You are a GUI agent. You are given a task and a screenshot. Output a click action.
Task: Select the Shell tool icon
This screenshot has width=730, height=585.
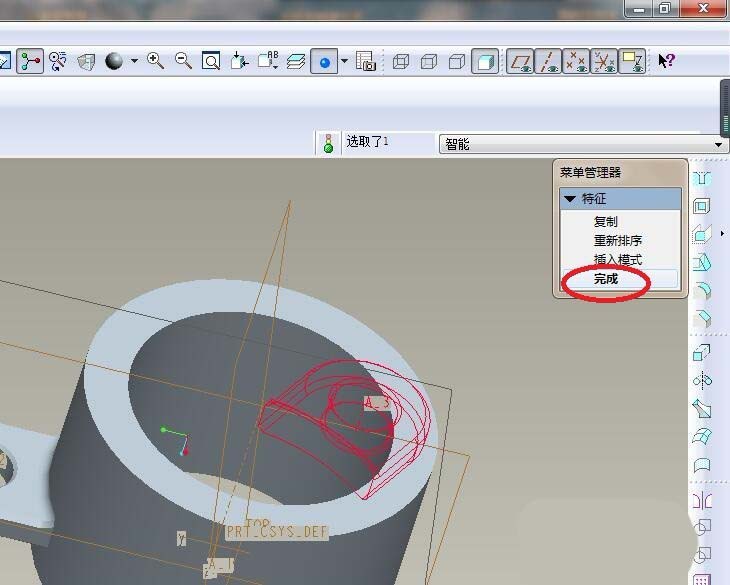[702, 206]
